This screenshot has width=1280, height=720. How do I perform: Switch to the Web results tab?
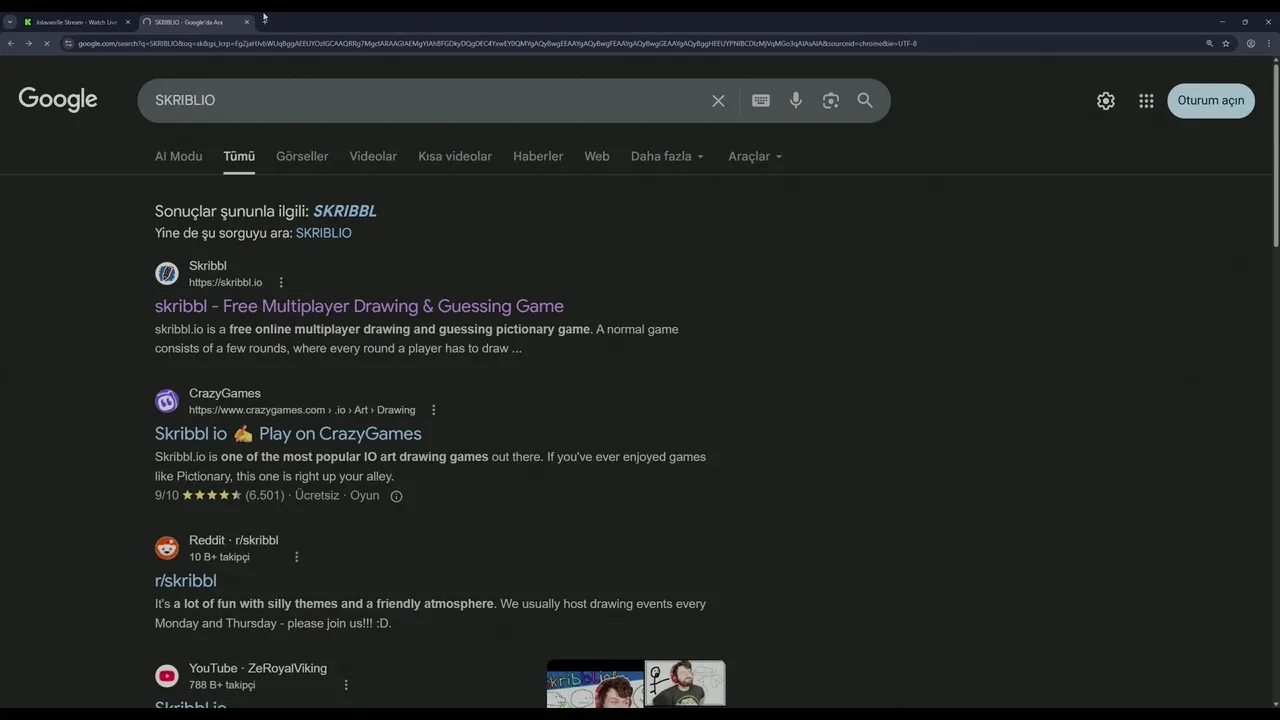click(x=597, y=156)
